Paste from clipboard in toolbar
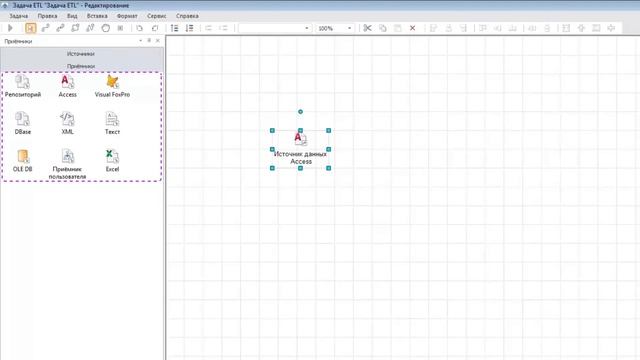This screenshot has width=640, height=360. click(398, 28)
